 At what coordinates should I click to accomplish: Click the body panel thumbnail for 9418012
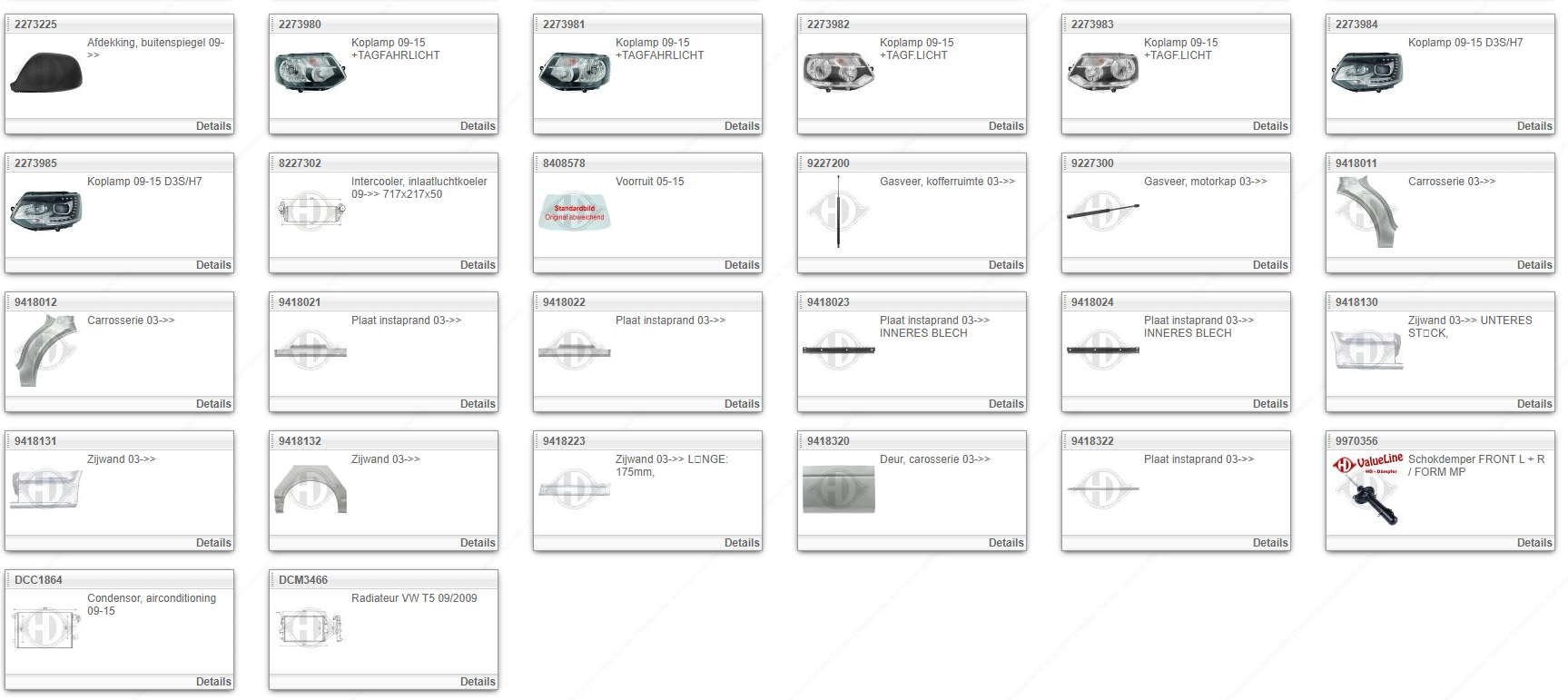pos(46,350)
